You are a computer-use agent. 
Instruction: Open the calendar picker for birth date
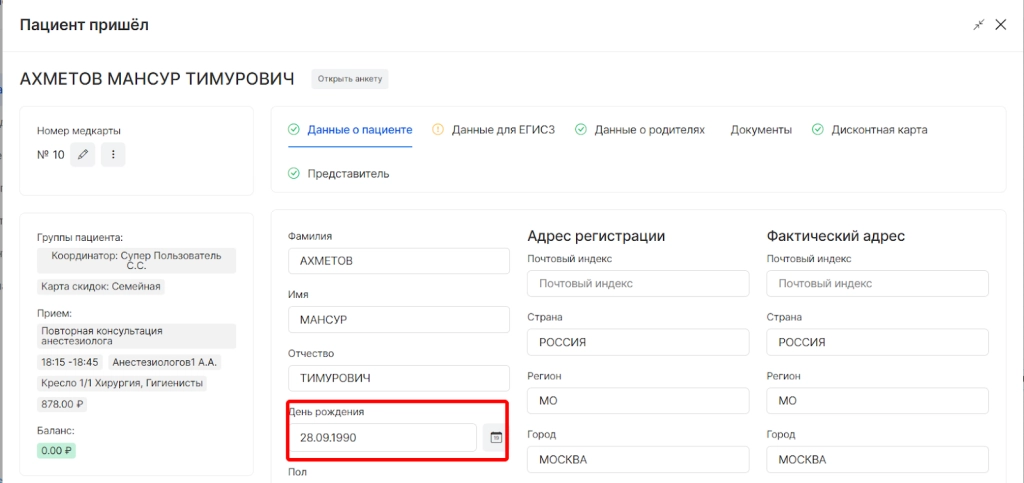point(495,438)
